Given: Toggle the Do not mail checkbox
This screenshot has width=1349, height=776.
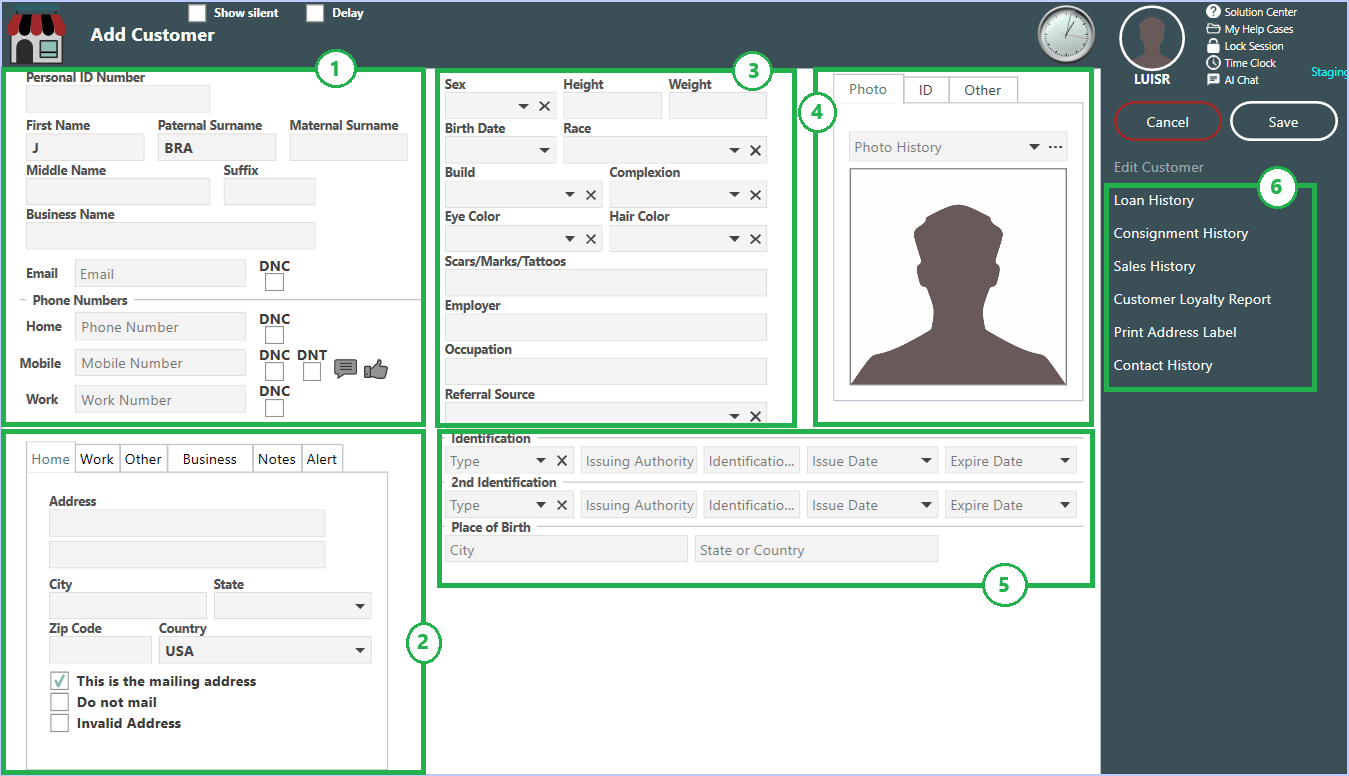Looking at the screenshot, I should (x=60, y=702).
